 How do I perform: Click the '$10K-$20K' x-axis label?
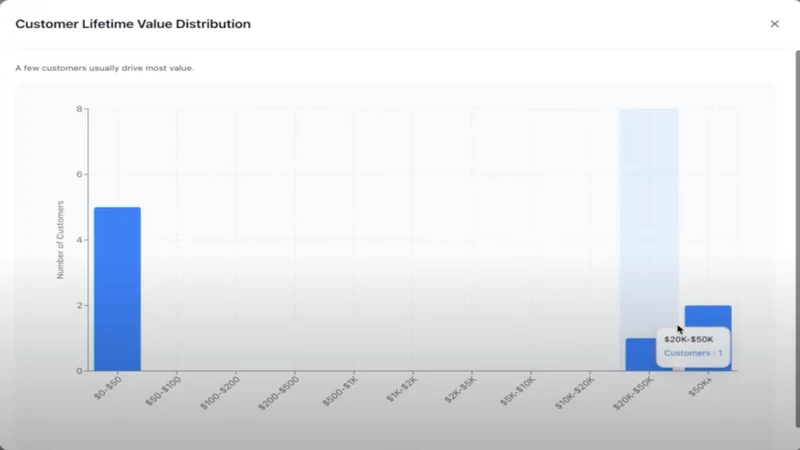[575, 393]
